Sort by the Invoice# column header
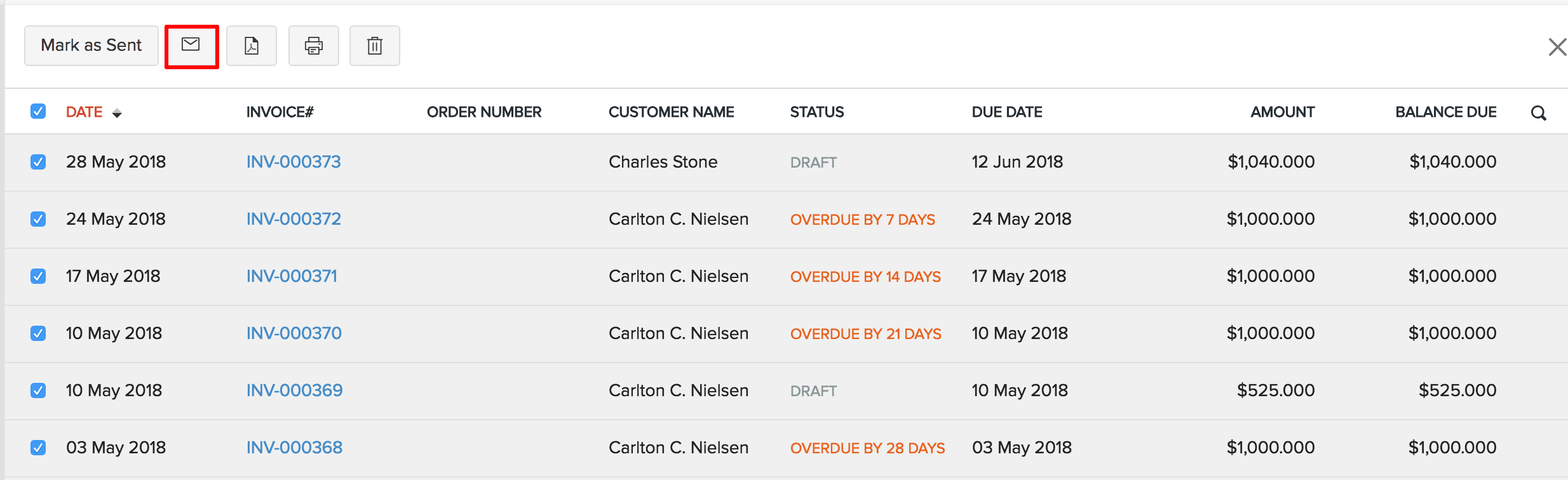Image resolution: width=1568 pixels, height=480 pixels. tap(280, 112)
